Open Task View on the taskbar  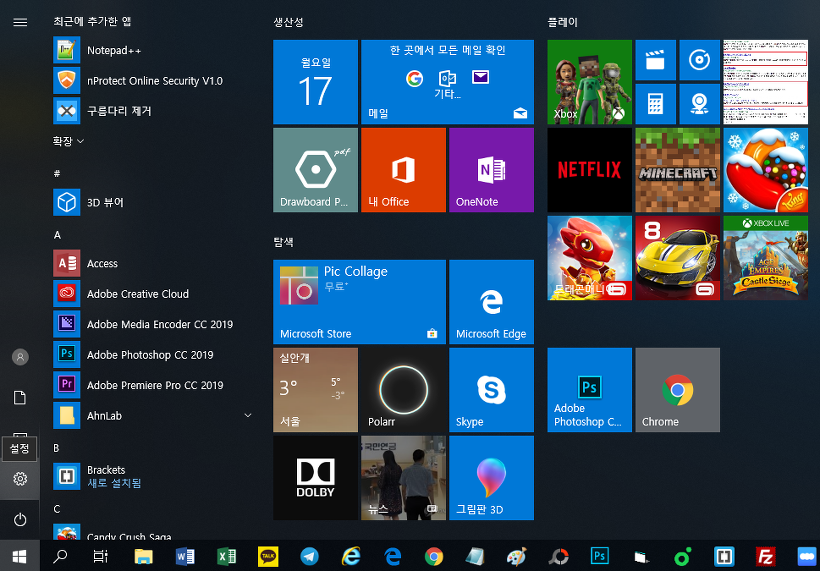[x=100, y=556]
